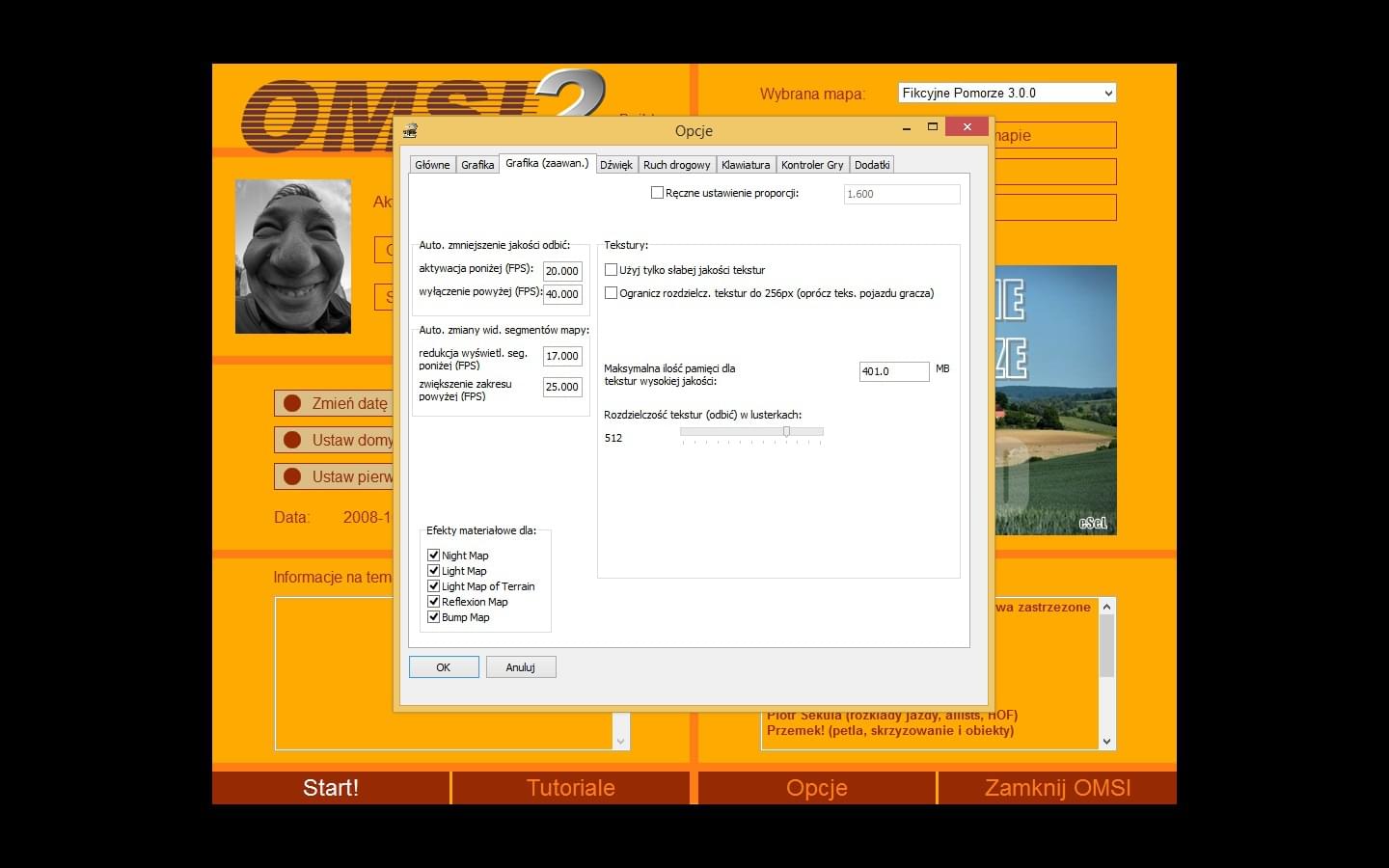The height and width of the screenshot is (868, 1389).
Task: Open the Klawiatura tab
Action: pyautogui.click(x=746, y=165)
